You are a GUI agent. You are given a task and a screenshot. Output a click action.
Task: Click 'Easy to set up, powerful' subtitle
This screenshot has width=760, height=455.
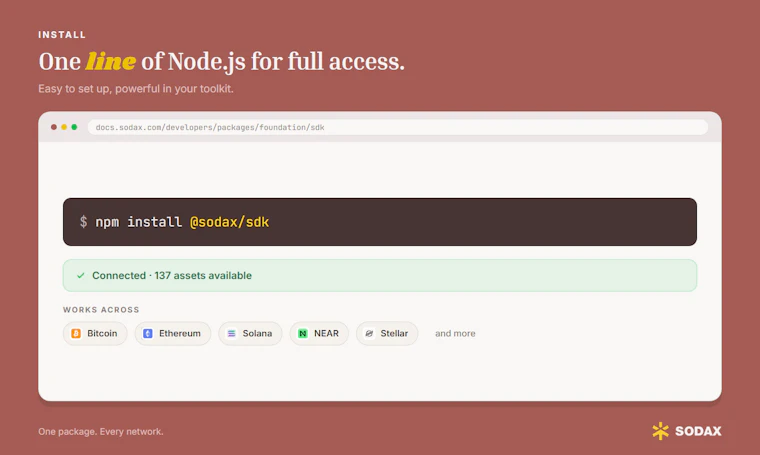(x=136, y=89)
